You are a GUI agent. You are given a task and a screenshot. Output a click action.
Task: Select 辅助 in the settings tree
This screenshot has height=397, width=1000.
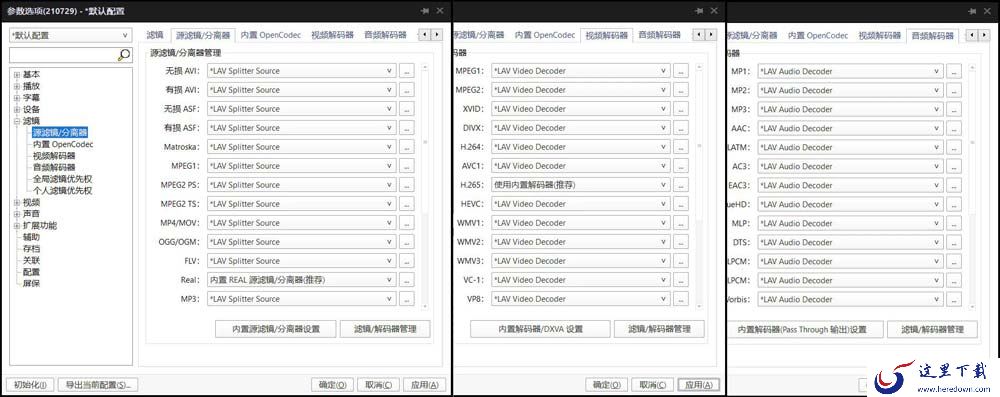[x=31, y=237]
